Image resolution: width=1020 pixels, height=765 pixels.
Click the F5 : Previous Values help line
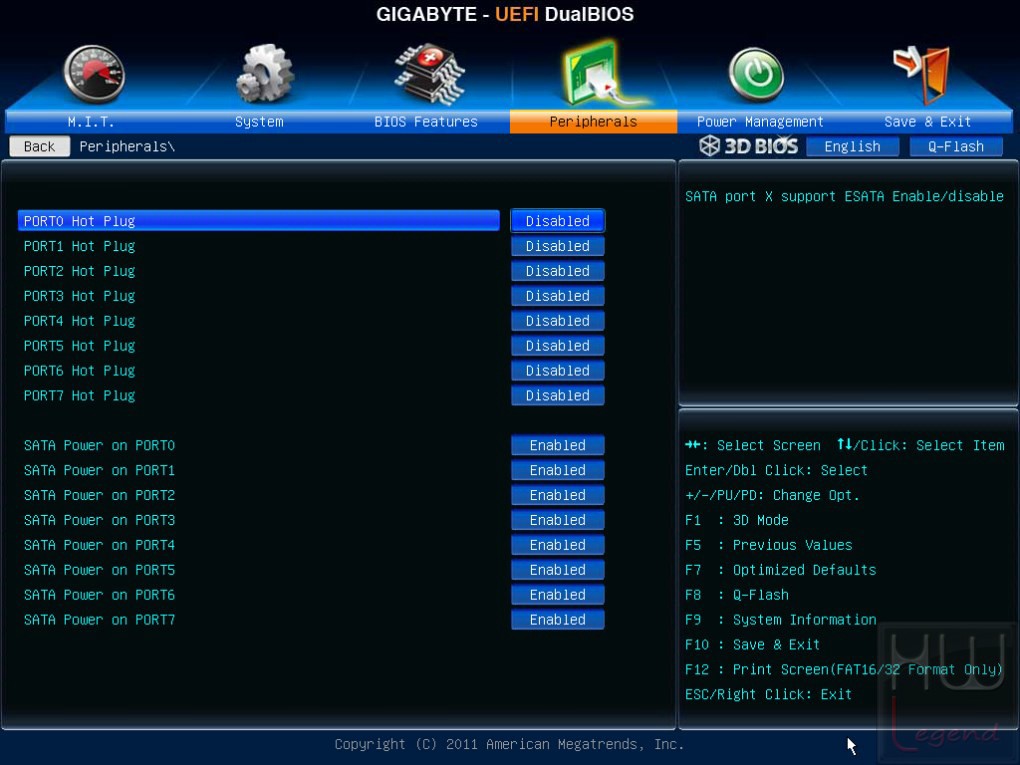coord(769,545)
